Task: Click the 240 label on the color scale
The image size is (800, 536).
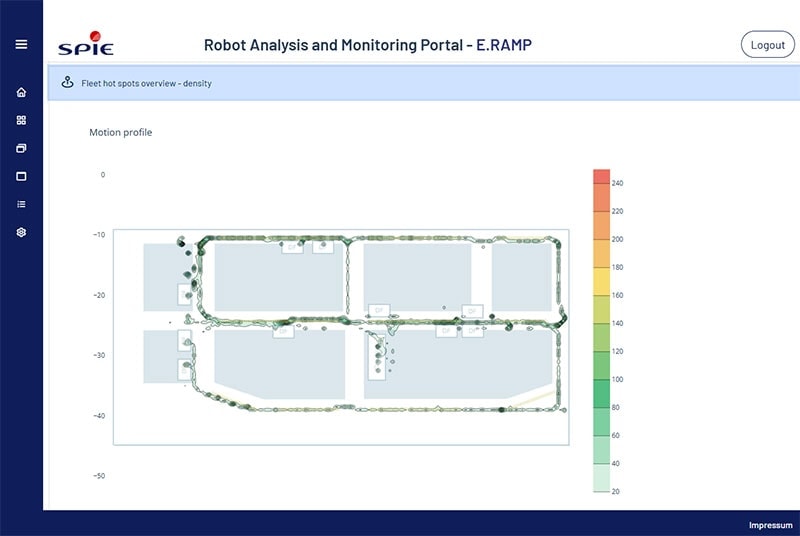Action: pos(617,183)
